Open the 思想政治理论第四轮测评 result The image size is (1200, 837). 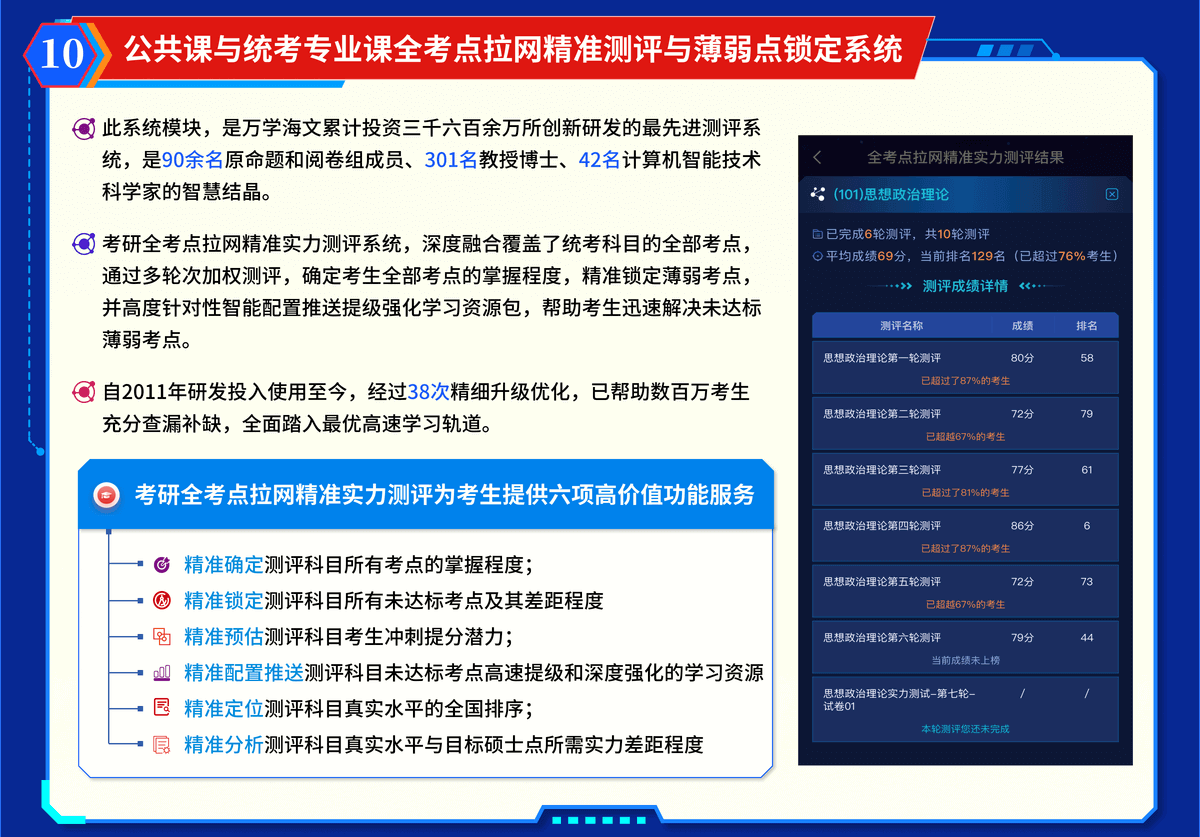coord(964,535)
